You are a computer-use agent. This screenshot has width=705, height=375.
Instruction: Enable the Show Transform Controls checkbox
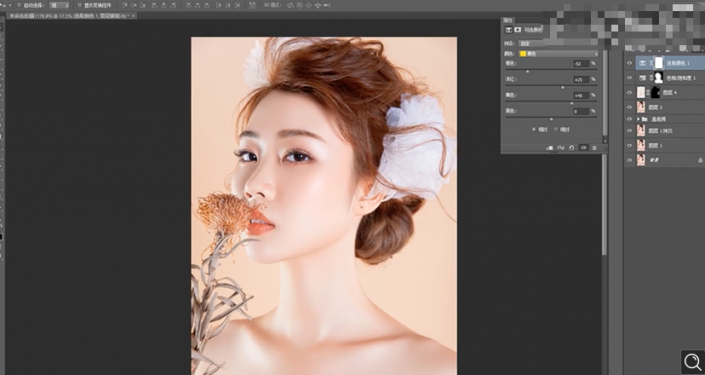click(80, 5)
